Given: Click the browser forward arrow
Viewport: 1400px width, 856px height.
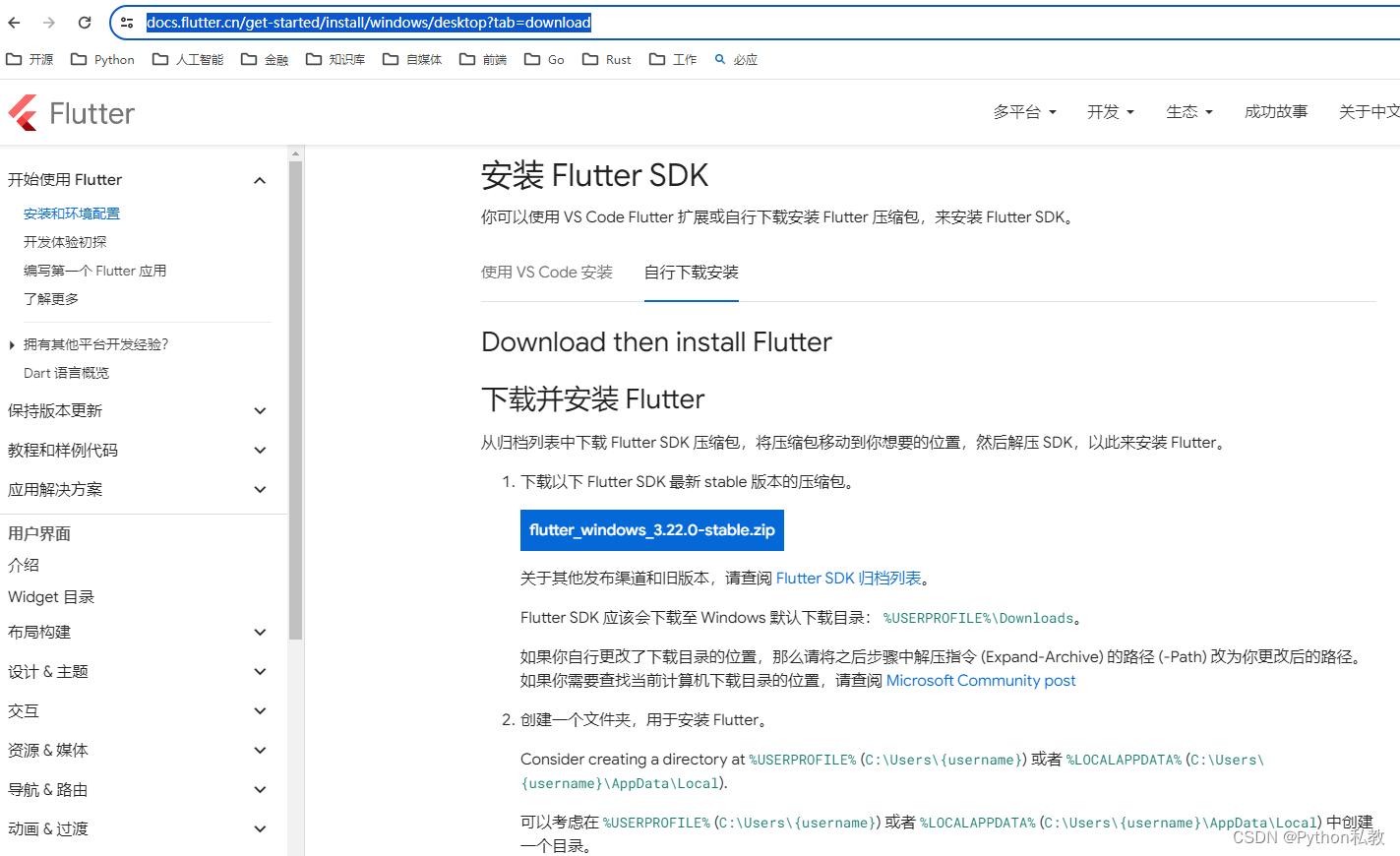Looking at the screenshot, I should point(49,23).
